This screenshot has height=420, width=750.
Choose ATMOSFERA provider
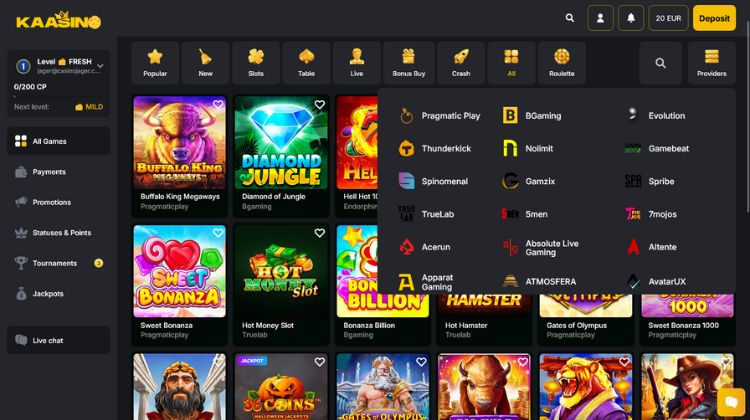pos(539,281)
